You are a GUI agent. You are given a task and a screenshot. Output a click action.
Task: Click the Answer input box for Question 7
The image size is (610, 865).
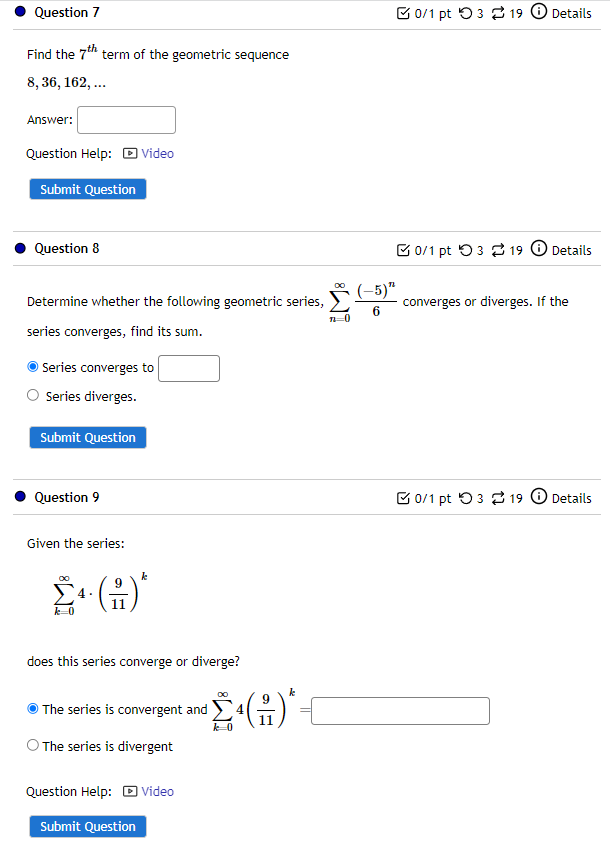(125, 119)
